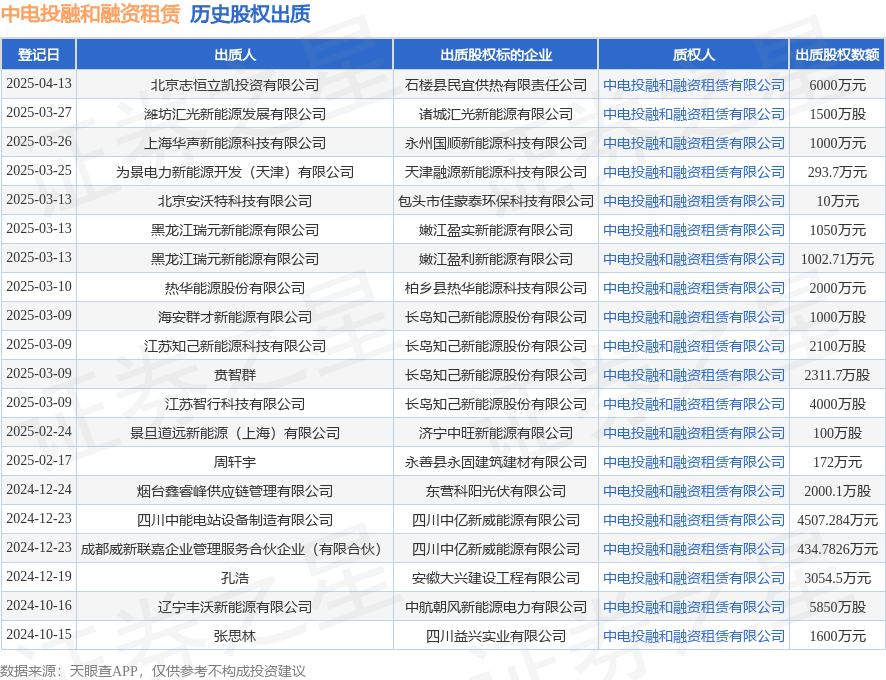886x680 pixels.
Task: Click the 数据来源 天眼查APP footer note
Action: (153, 671)
